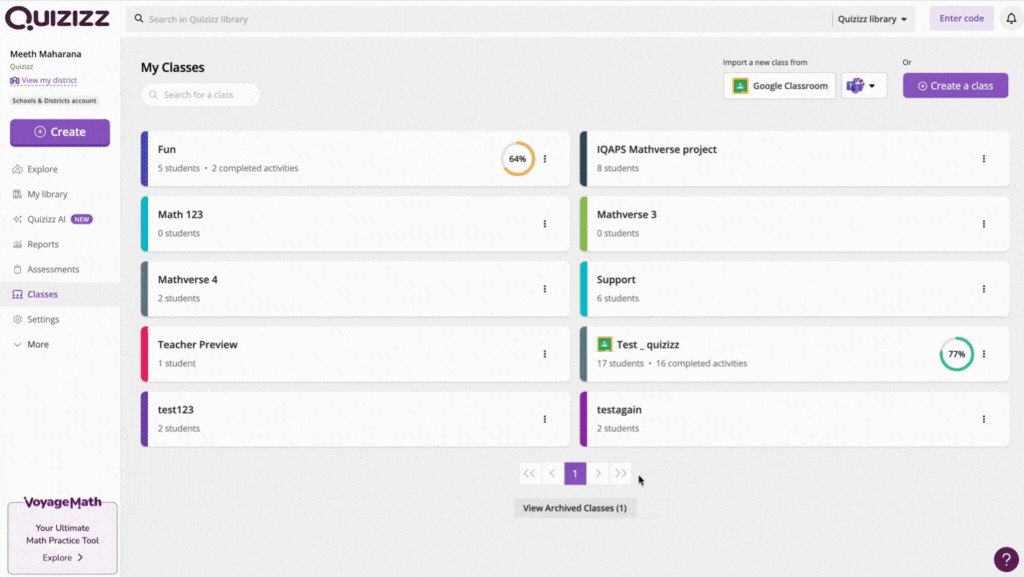Image resolution: width=1024 pixels, height=577 pixels.
Task: Open more options for testagain class
Action: [984, 419]
